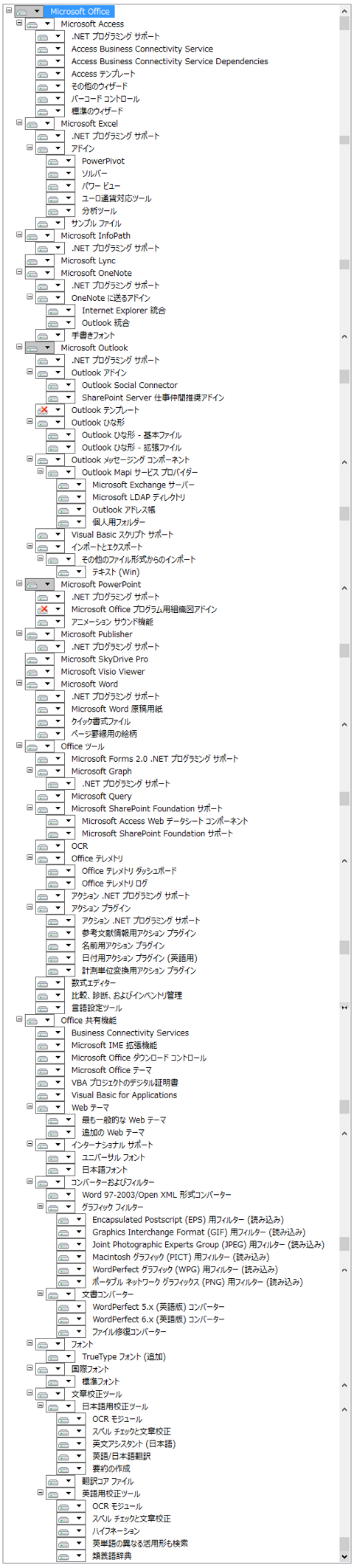Click the drive icon beside Microsoft Publisher
This screenshot has height=1568, width=354.
tap(32, 635)
